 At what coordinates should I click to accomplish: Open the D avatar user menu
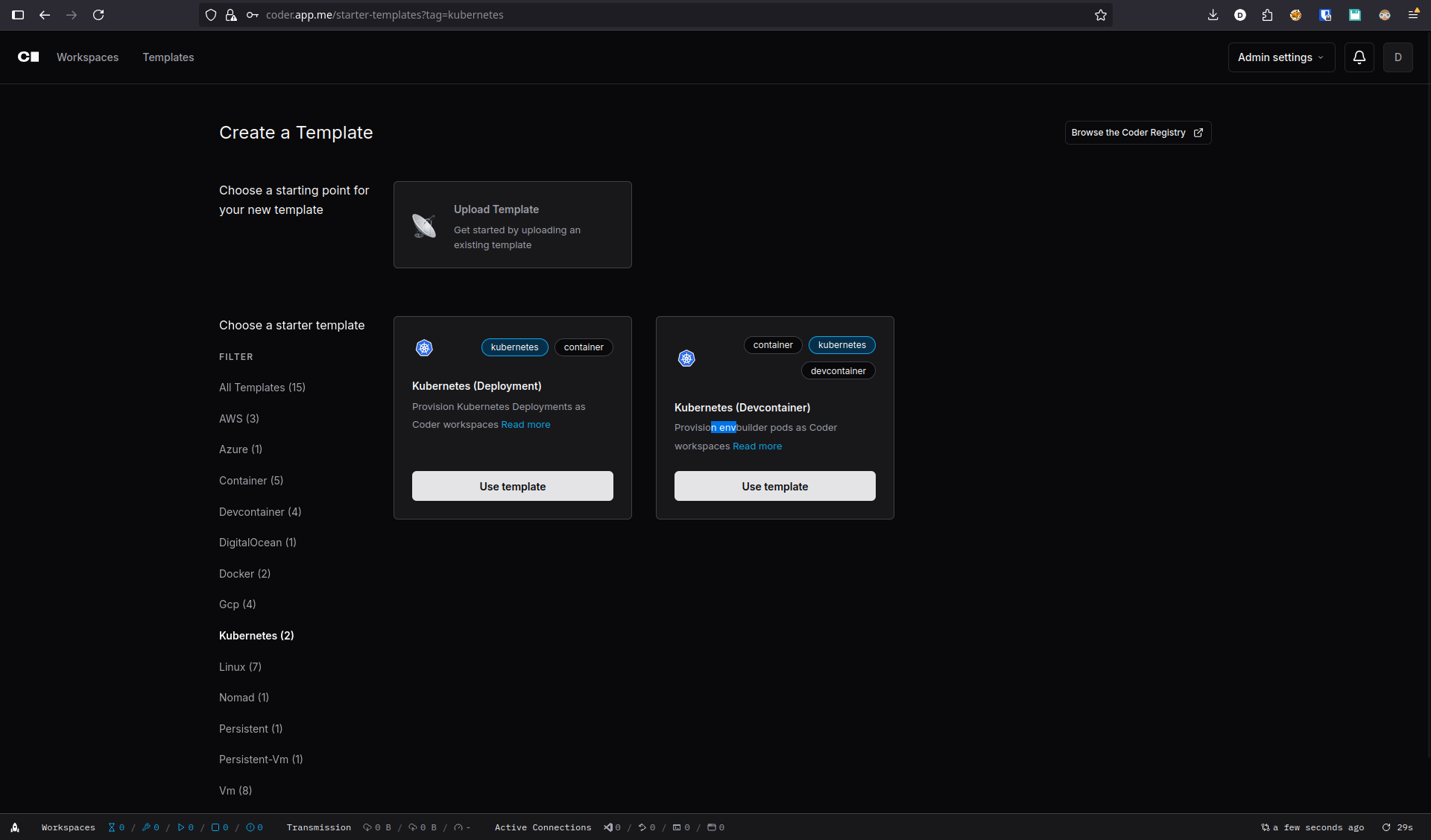point(1398,57)
